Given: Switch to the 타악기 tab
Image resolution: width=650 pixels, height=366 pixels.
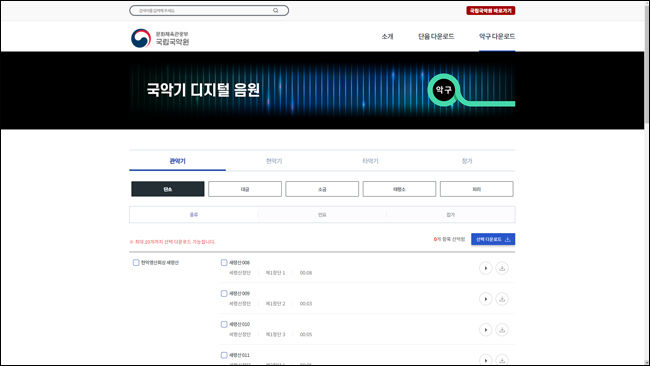Looking at the screenshot, I should click(x=371, y=161).
